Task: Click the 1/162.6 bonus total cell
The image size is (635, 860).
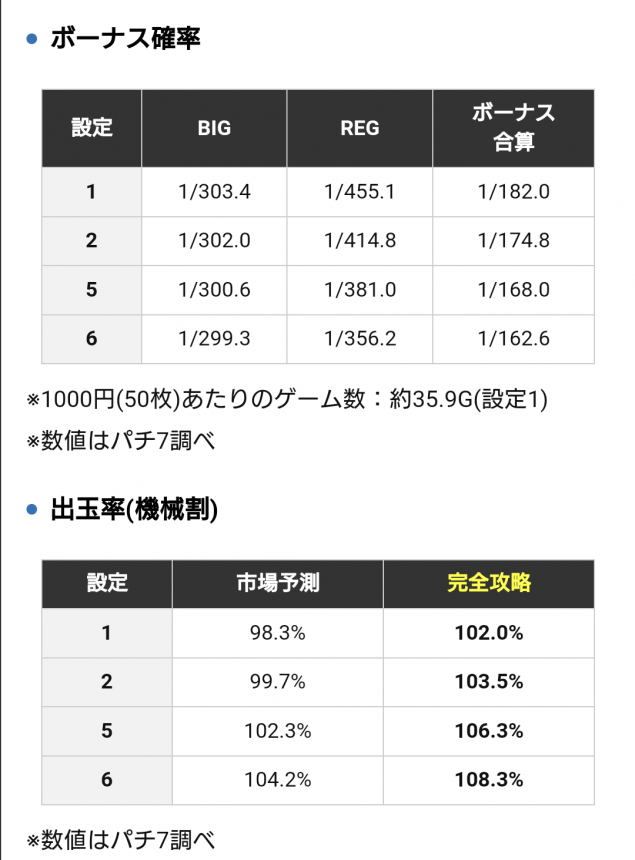Action: 513,339
